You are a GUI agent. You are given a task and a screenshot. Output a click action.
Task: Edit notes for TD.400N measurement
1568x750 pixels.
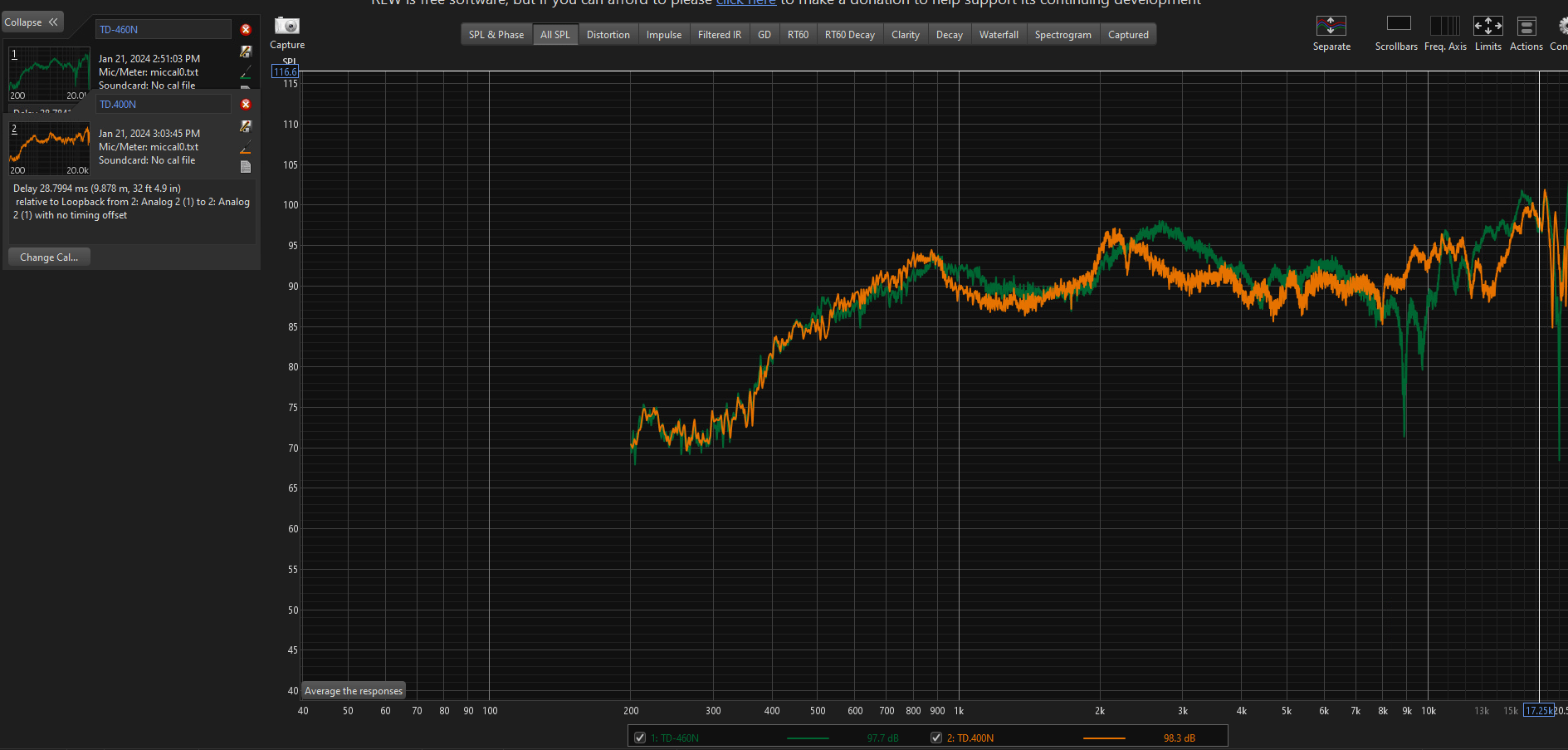coord(246,126)
